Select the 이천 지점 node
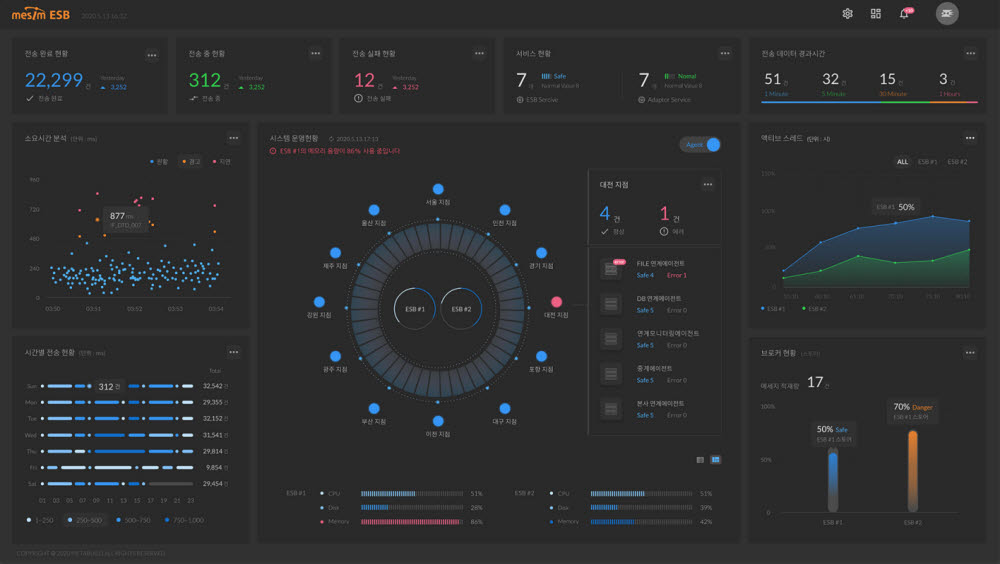 click(x=438, y=421)
